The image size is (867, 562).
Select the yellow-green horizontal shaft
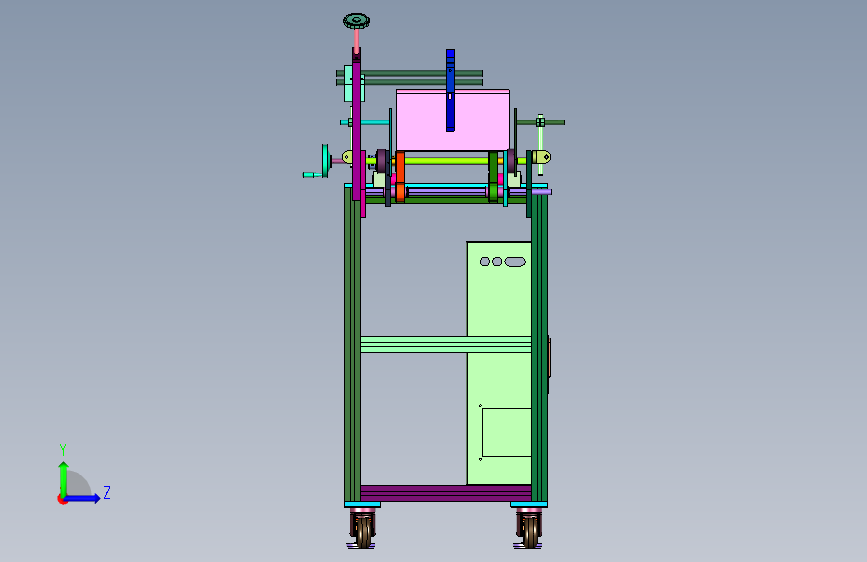445,161
